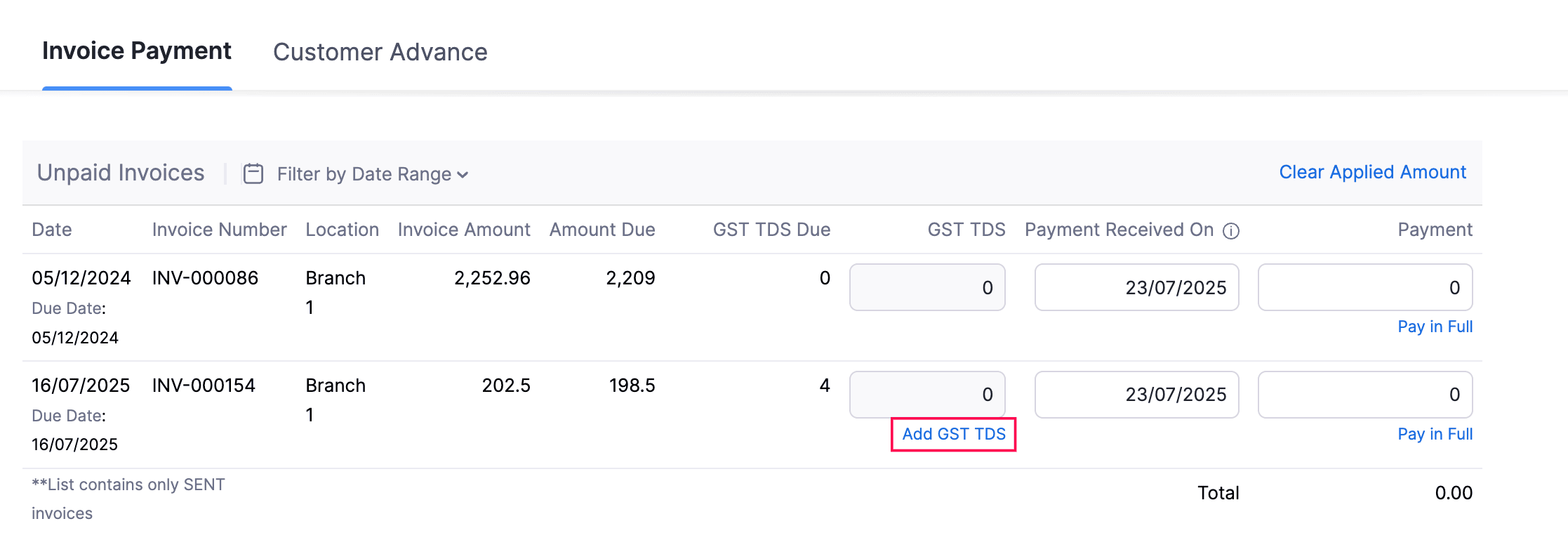Click the date field showing 23/07/2025 for INV-000154
The height and width of the screenshot is (559, 1568).
(1136, 394)
